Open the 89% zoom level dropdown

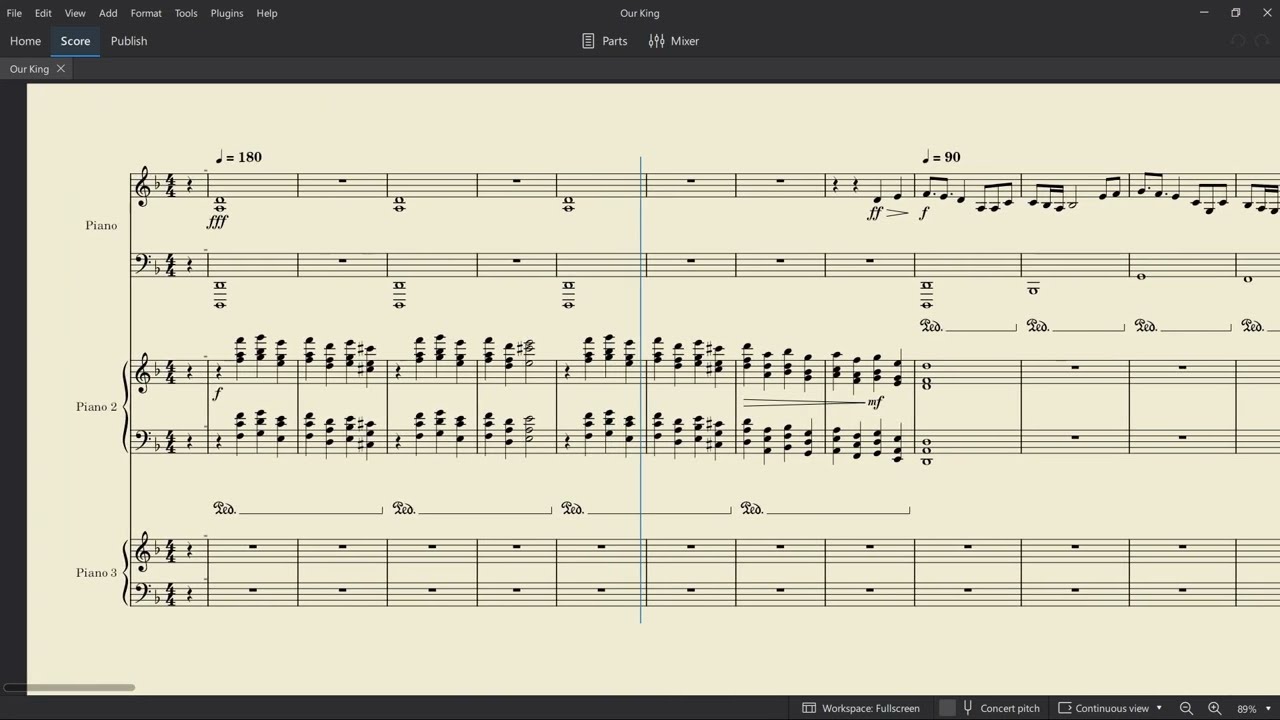pyautogui.click(x=1254, y=708)
